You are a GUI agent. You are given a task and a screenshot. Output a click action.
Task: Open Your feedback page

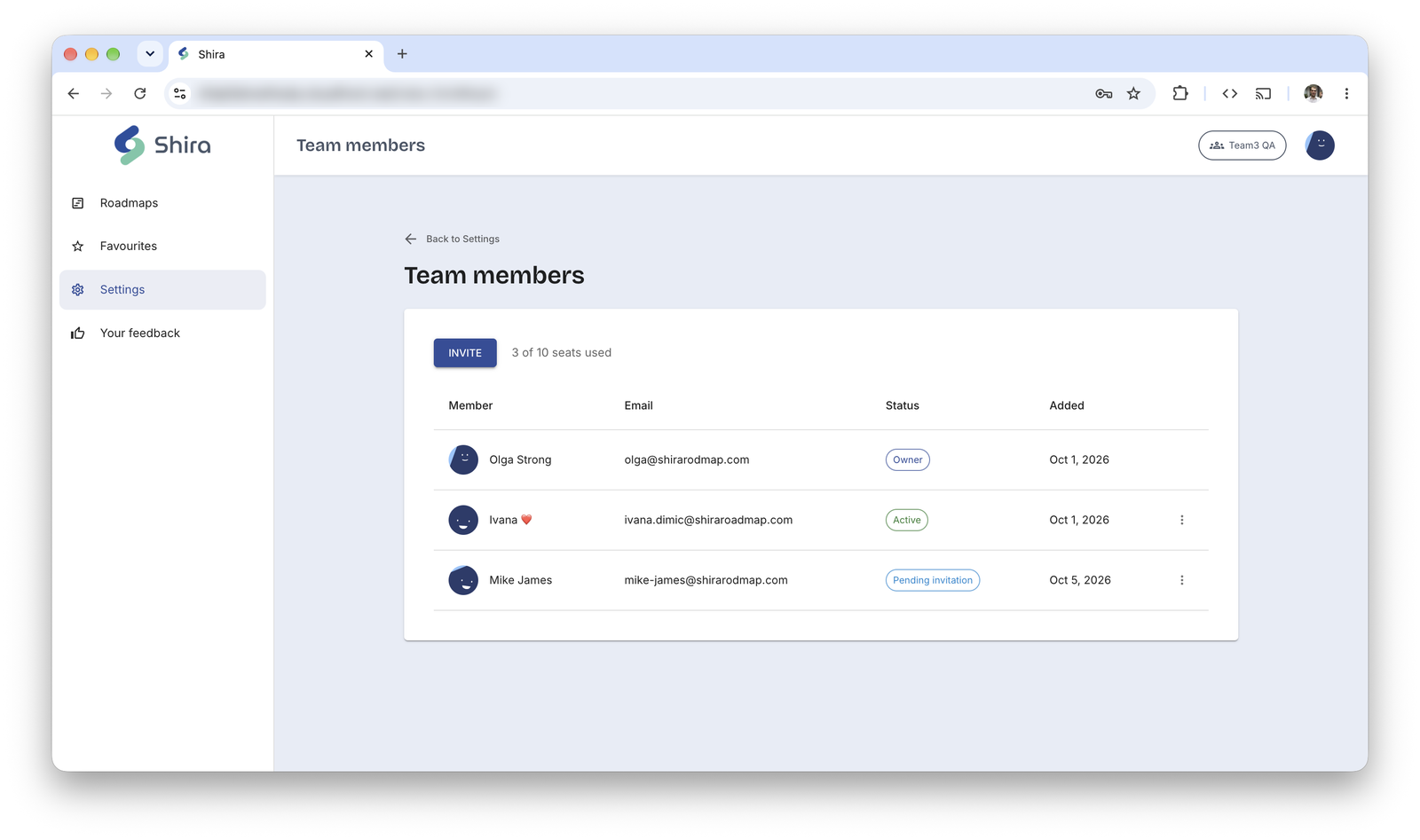coord(162,334)
